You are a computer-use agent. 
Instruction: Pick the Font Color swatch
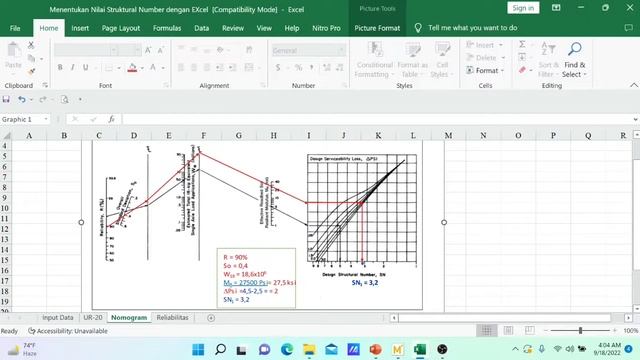153,67
